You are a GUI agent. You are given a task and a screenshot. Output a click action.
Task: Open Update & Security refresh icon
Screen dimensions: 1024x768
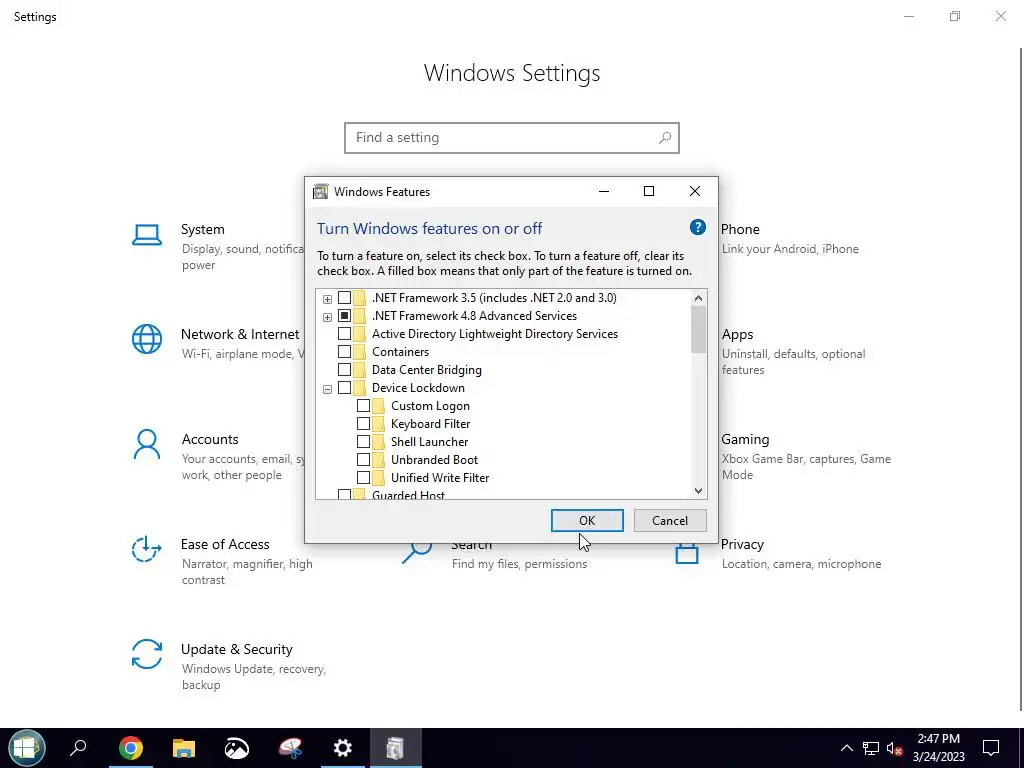point(147,654)
